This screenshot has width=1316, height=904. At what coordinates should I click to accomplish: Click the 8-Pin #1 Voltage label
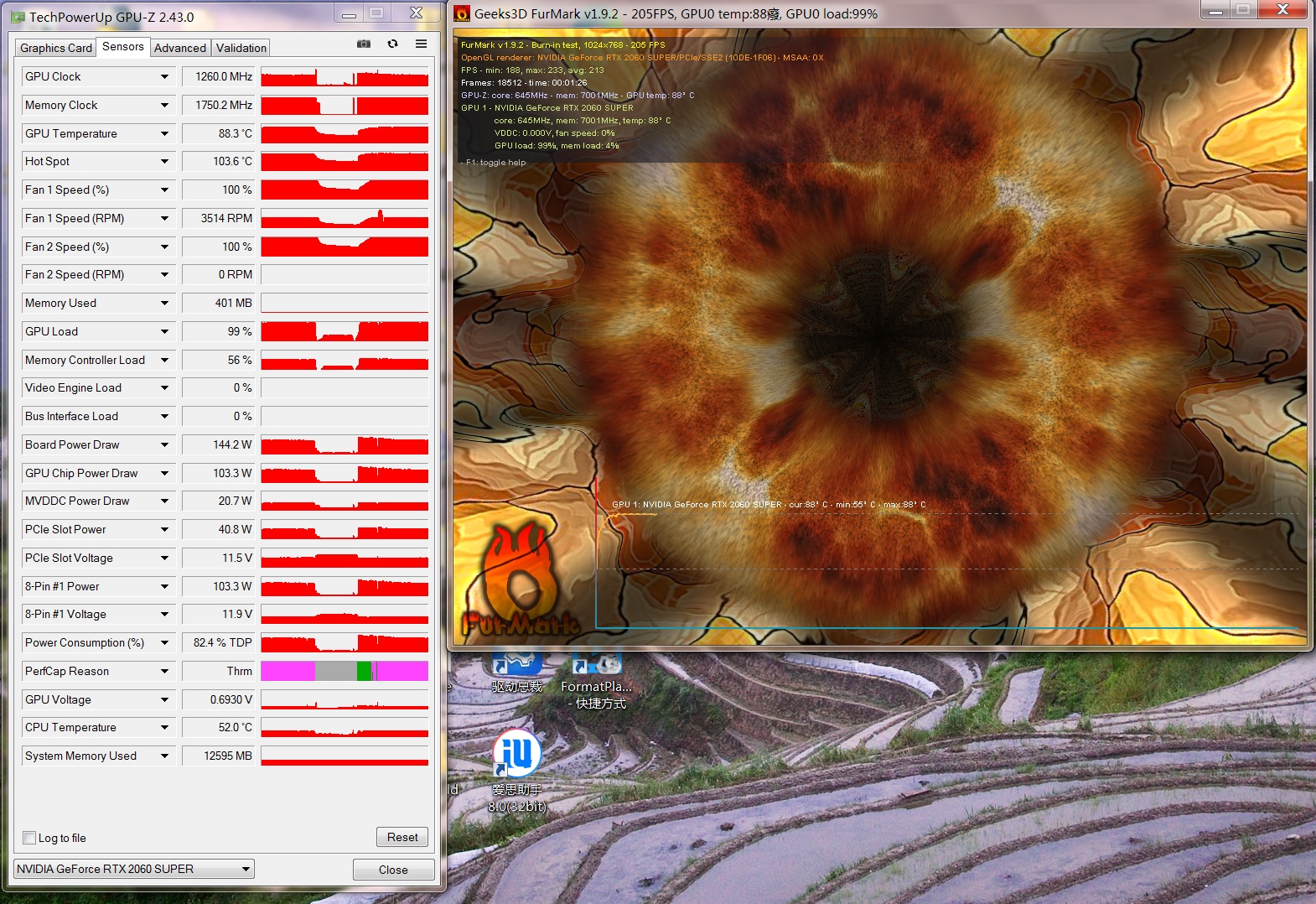[65, 614]
